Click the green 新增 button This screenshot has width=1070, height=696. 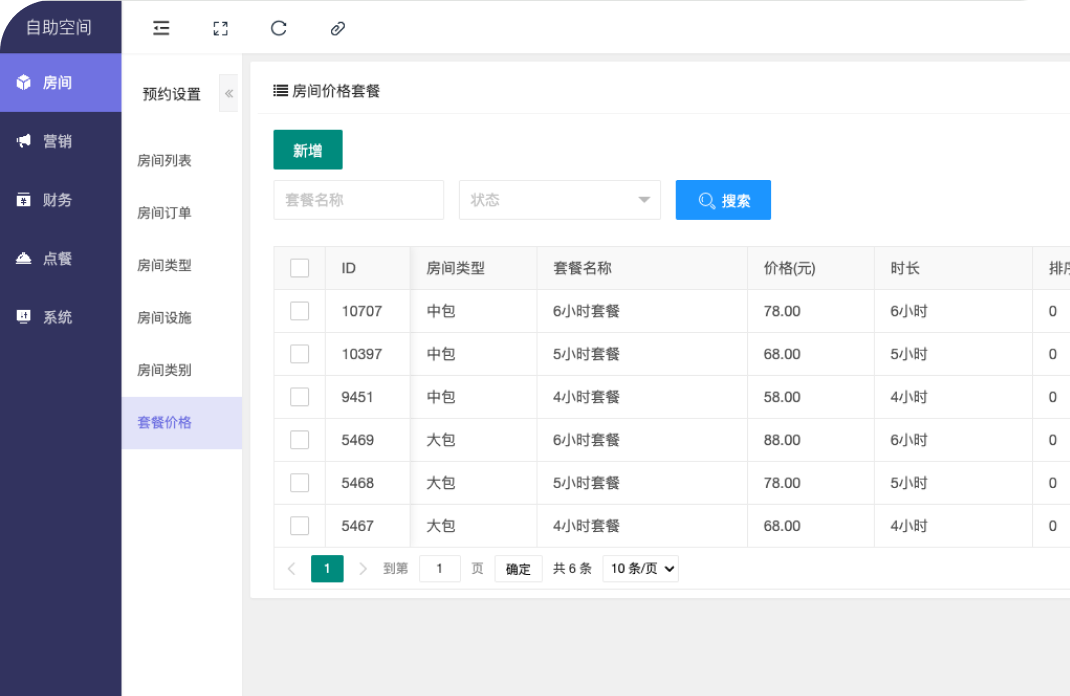(x=308, y=150)
